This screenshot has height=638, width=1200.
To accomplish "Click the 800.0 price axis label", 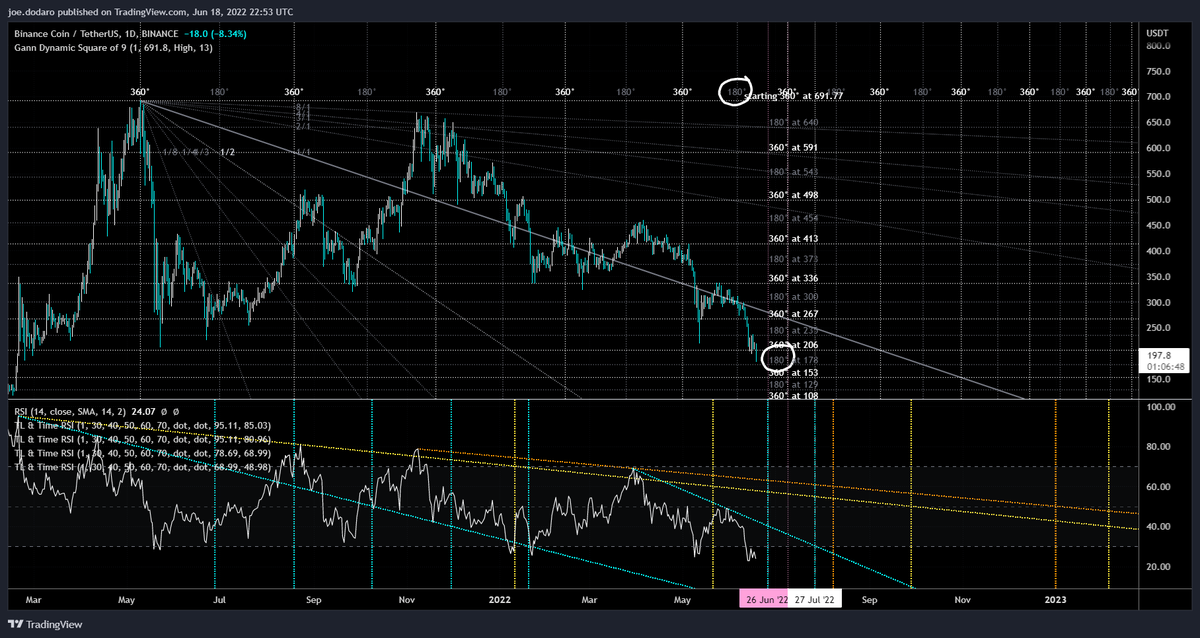I will 1157,46.
